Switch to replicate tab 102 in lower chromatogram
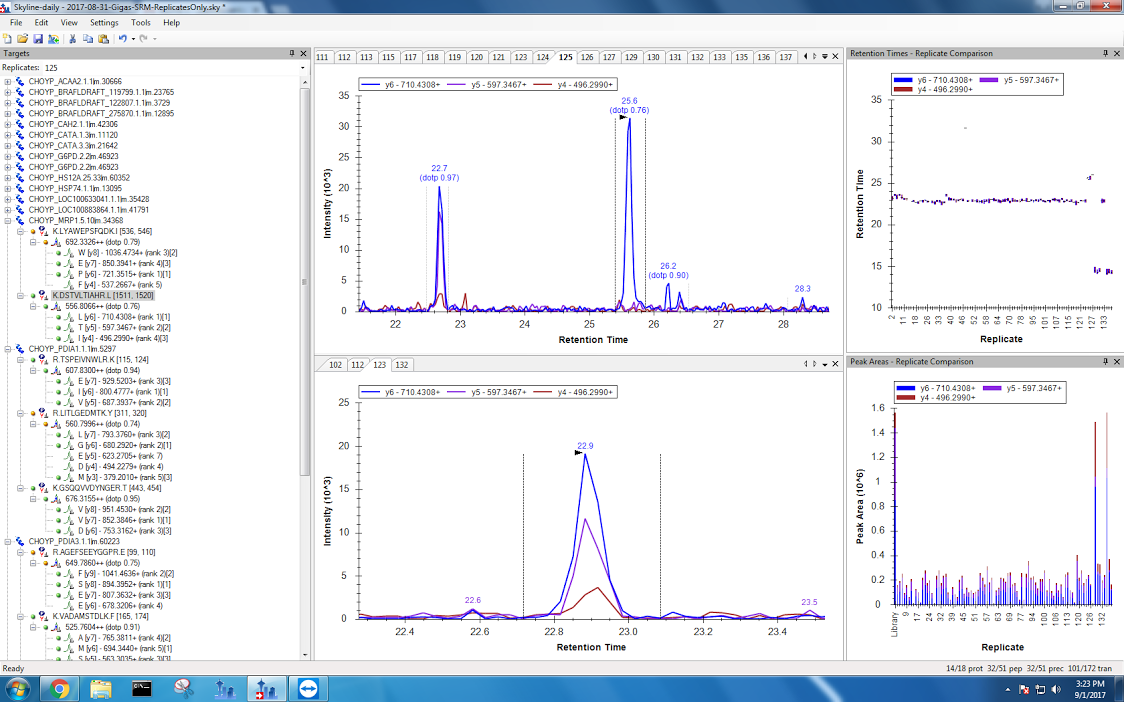The image size is (1124, 702). pos(335,365)
